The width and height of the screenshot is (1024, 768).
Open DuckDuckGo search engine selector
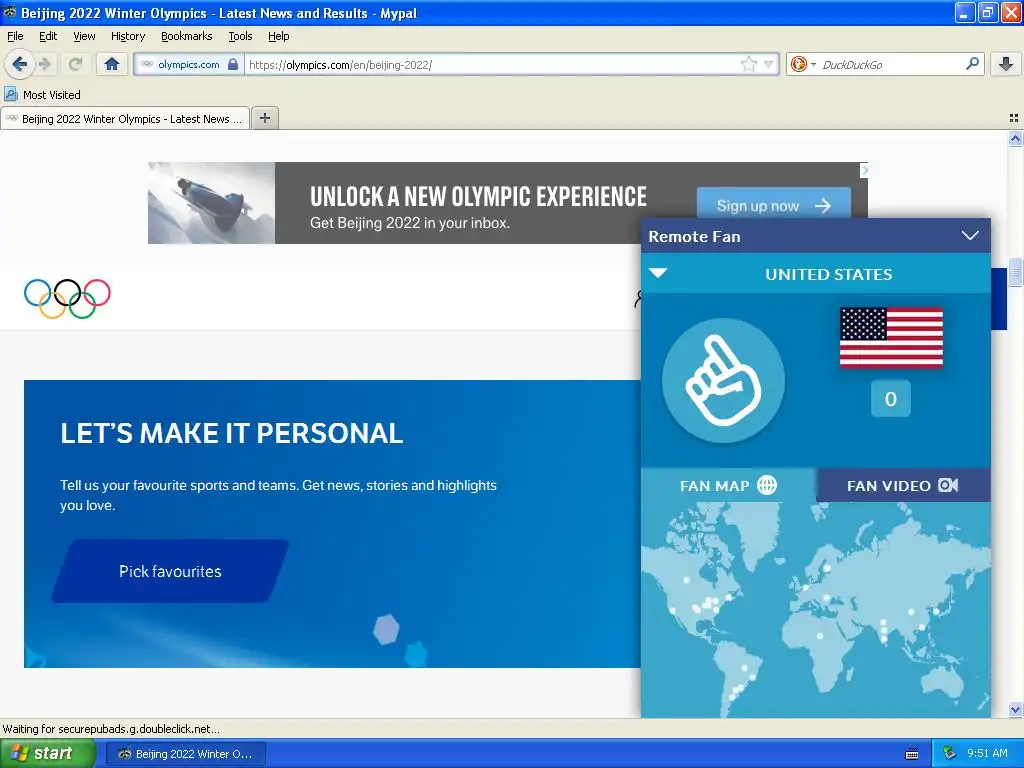(803, 64)
